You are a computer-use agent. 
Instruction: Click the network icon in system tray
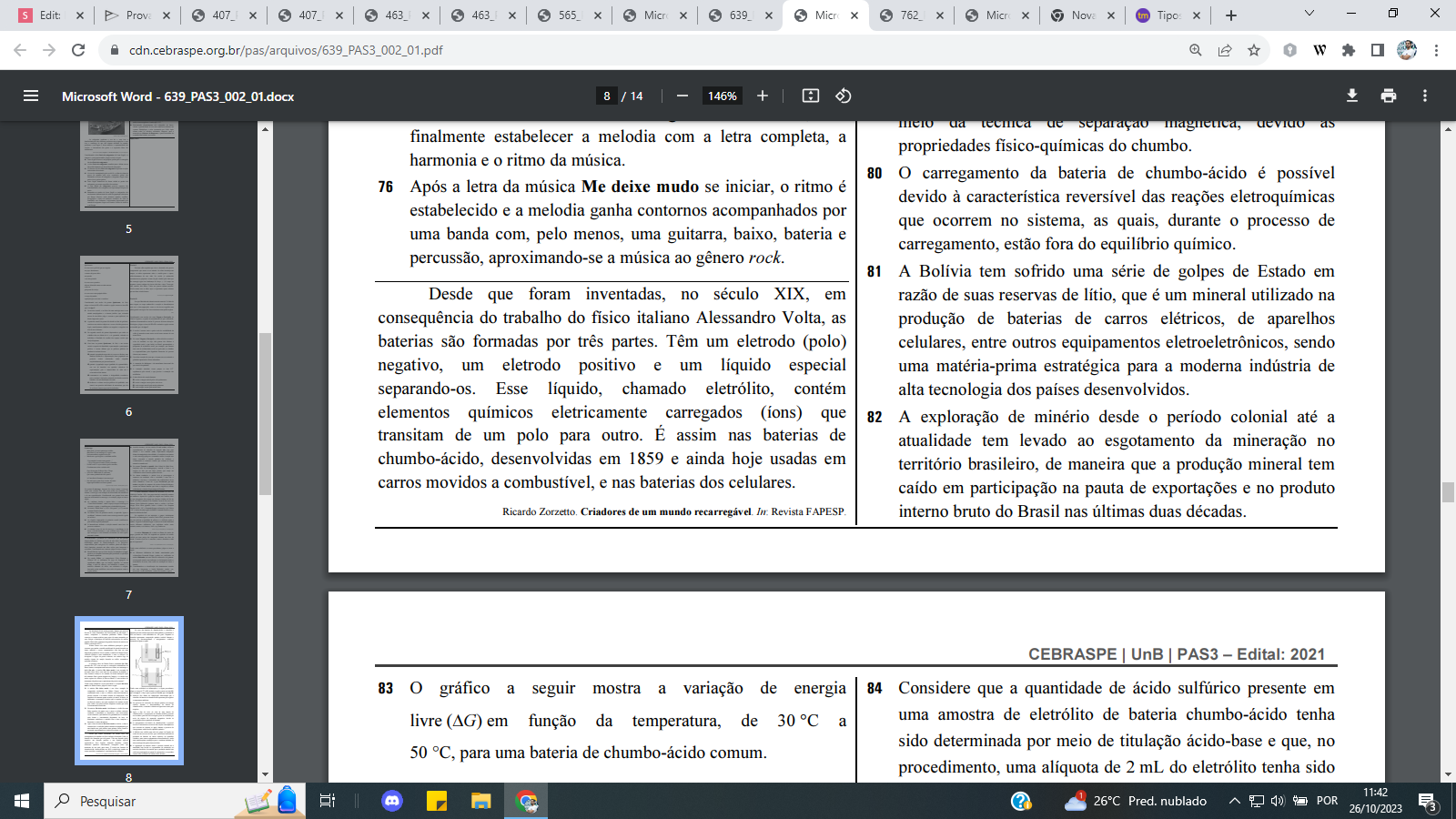[1256, 801]
